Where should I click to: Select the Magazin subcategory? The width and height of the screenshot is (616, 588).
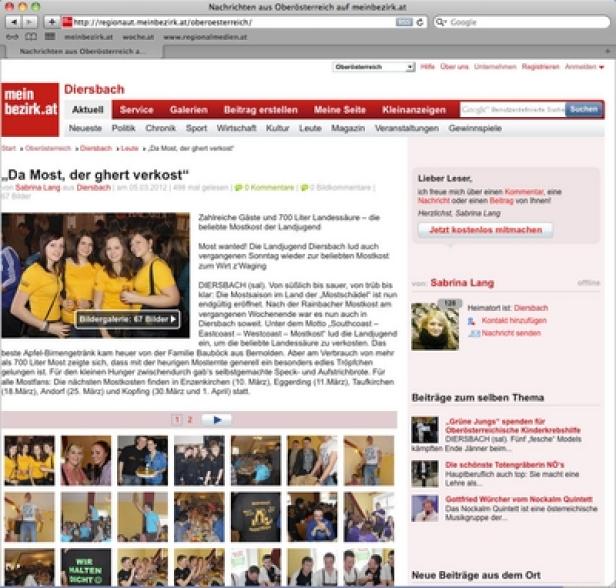(x=348, y=128)
